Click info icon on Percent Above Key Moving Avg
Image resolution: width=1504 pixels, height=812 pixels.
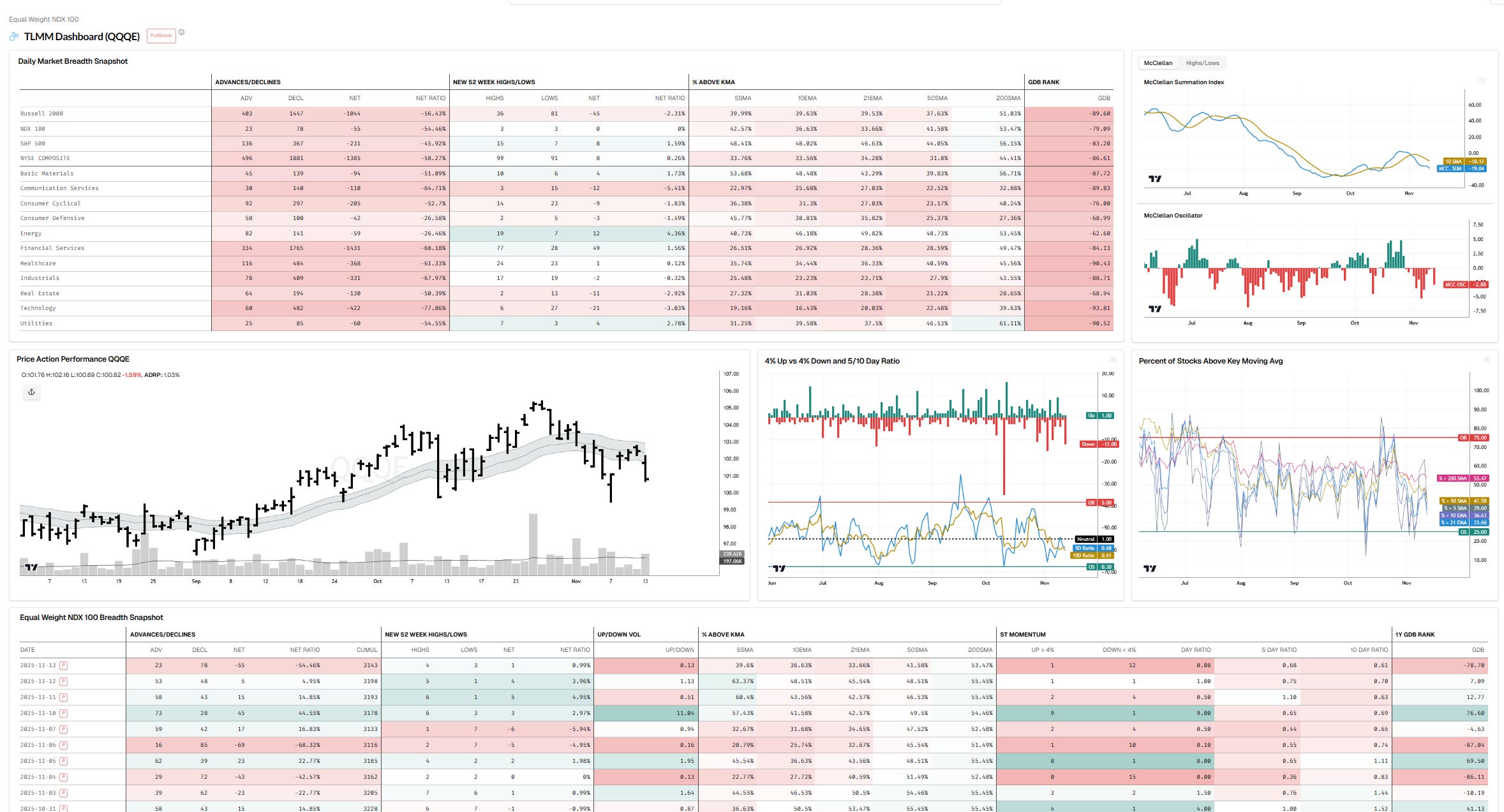click(1487, 360)
